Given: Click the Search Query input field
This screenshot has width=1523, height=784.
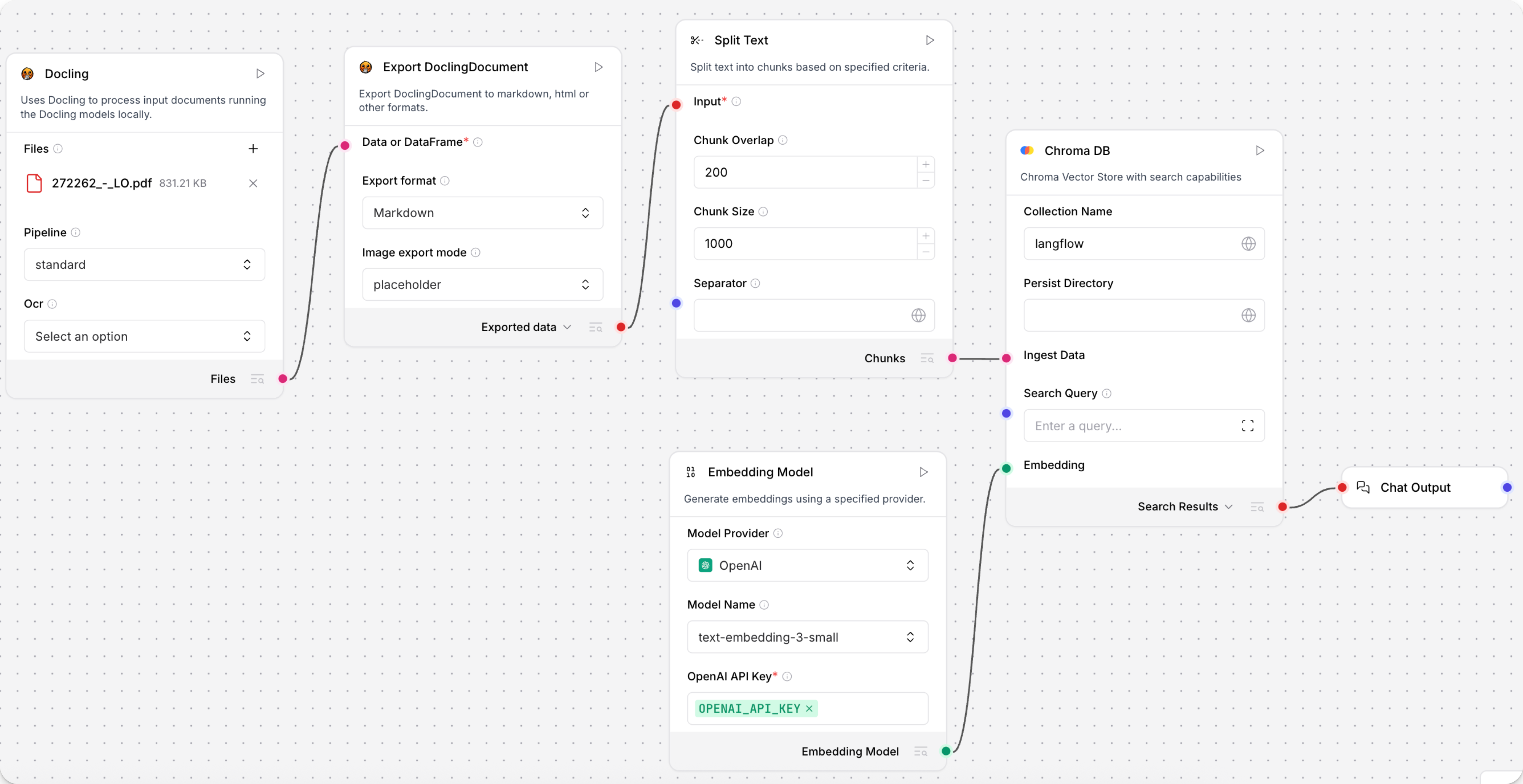Looking at the screenshot, I should (1129, 425).
